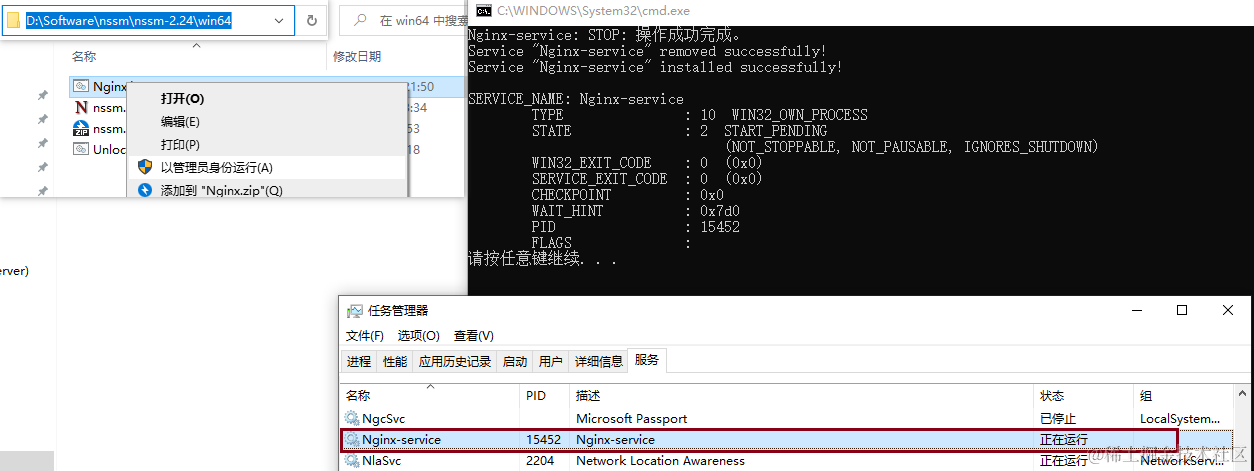The image size is (1254, 471).
Task: Click the 正在运行 status of Nginx-service
Action: pyautogui.click(x=1064, y=440)
